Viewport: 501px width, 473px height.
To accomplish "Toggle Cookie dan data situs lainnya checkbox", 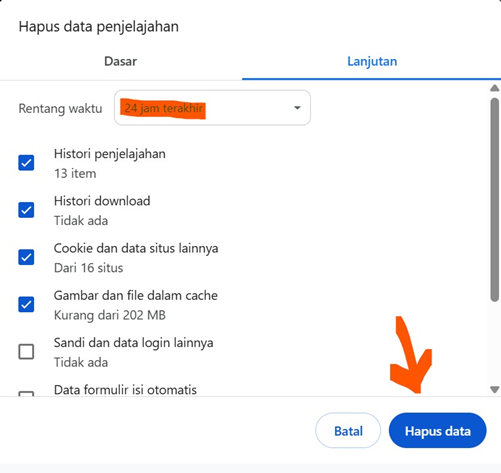I will click(26, 257).
